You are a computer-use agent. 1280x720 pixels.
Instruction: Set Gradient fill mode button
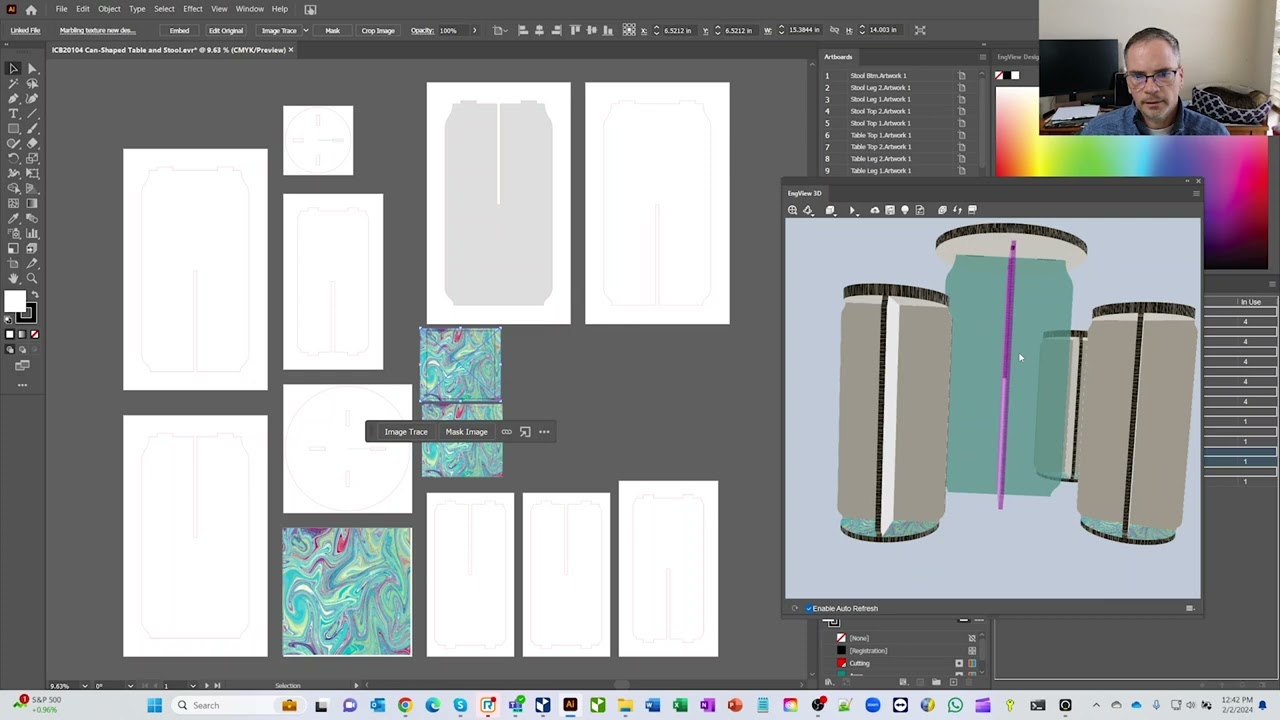[x=22, y=335]
